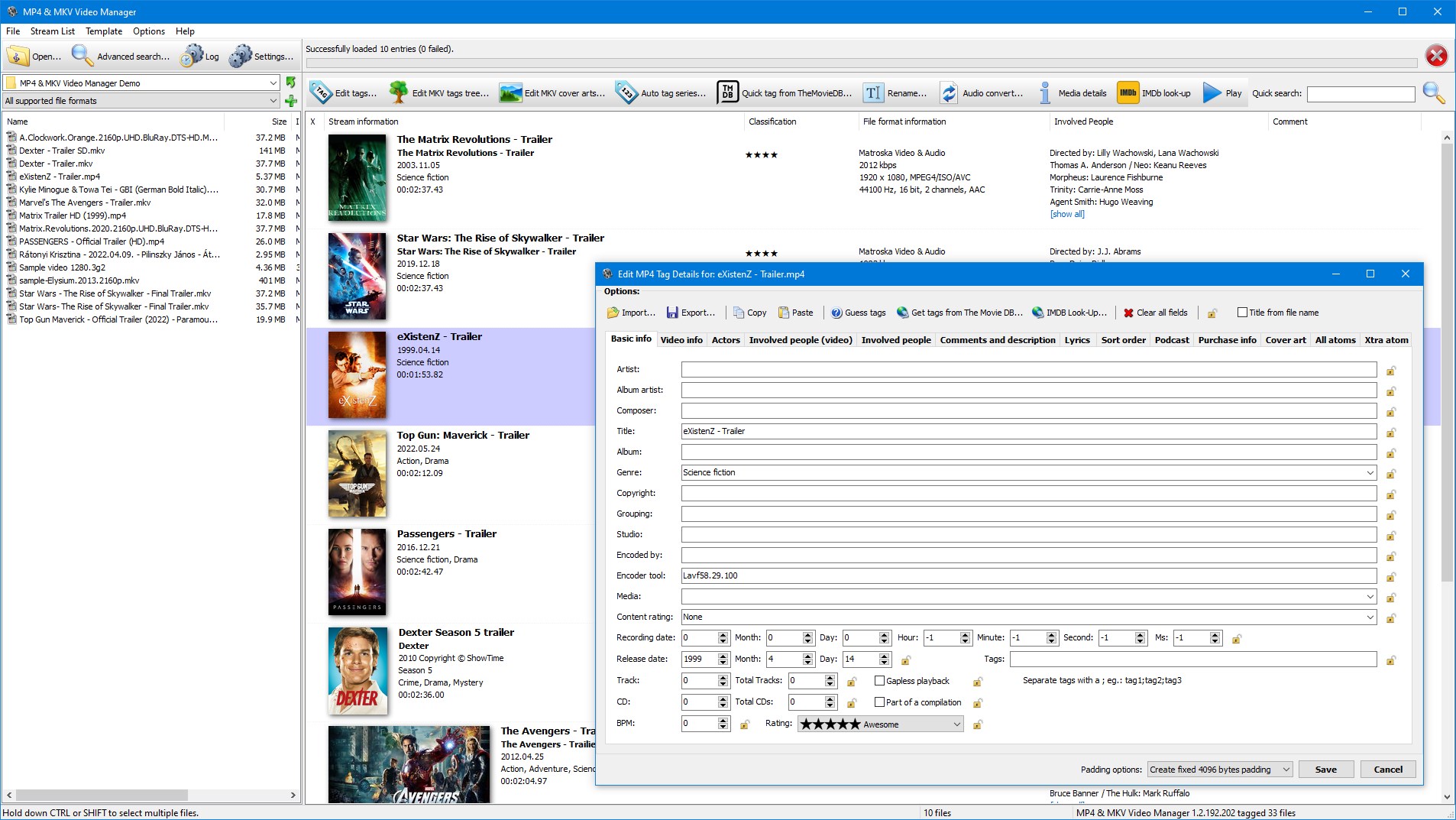Sort the file list by Name column
The height and width of the screenshot is (820, 1456).
(115, 122)
